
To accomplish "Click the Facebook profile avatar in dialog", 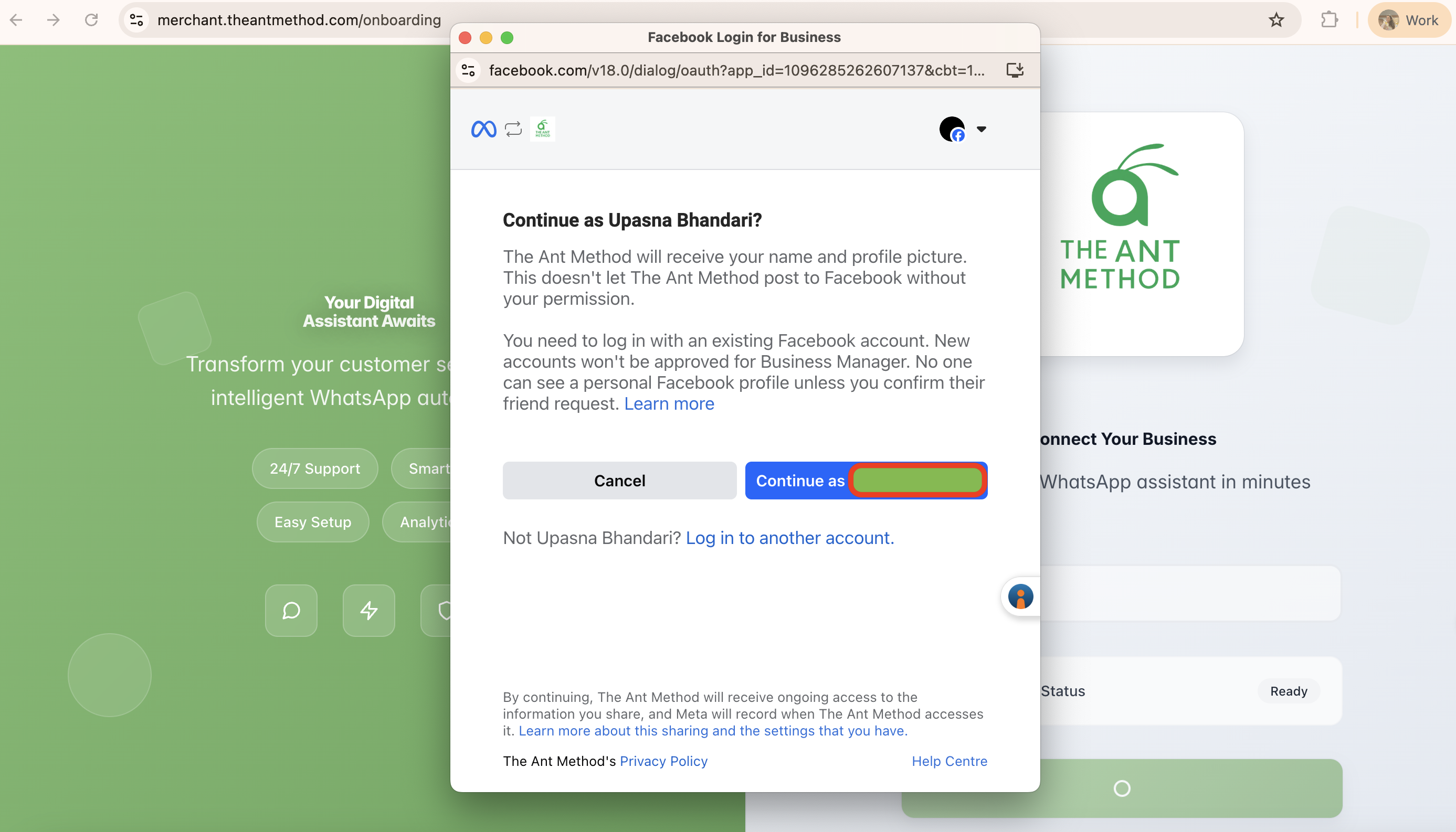I will 952,129.
